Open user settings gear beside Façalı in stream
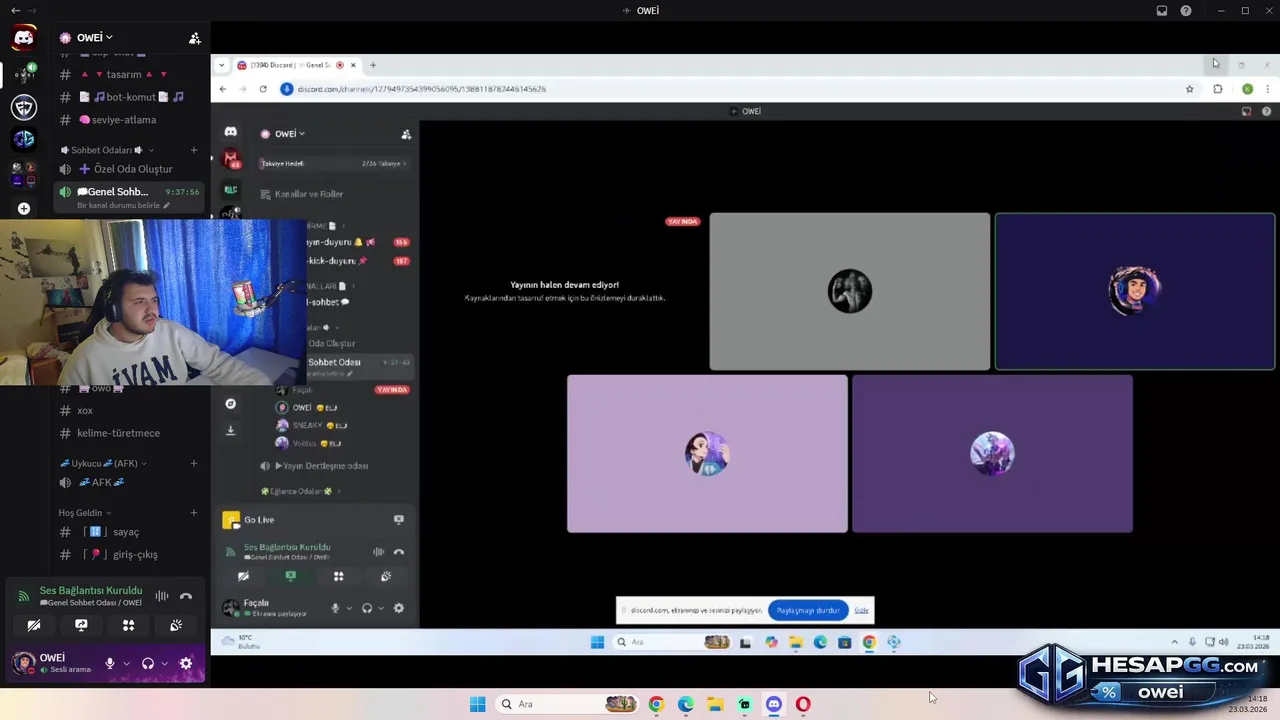The width and height of the screenshot is (1280, 720). [x=399, y=608]
